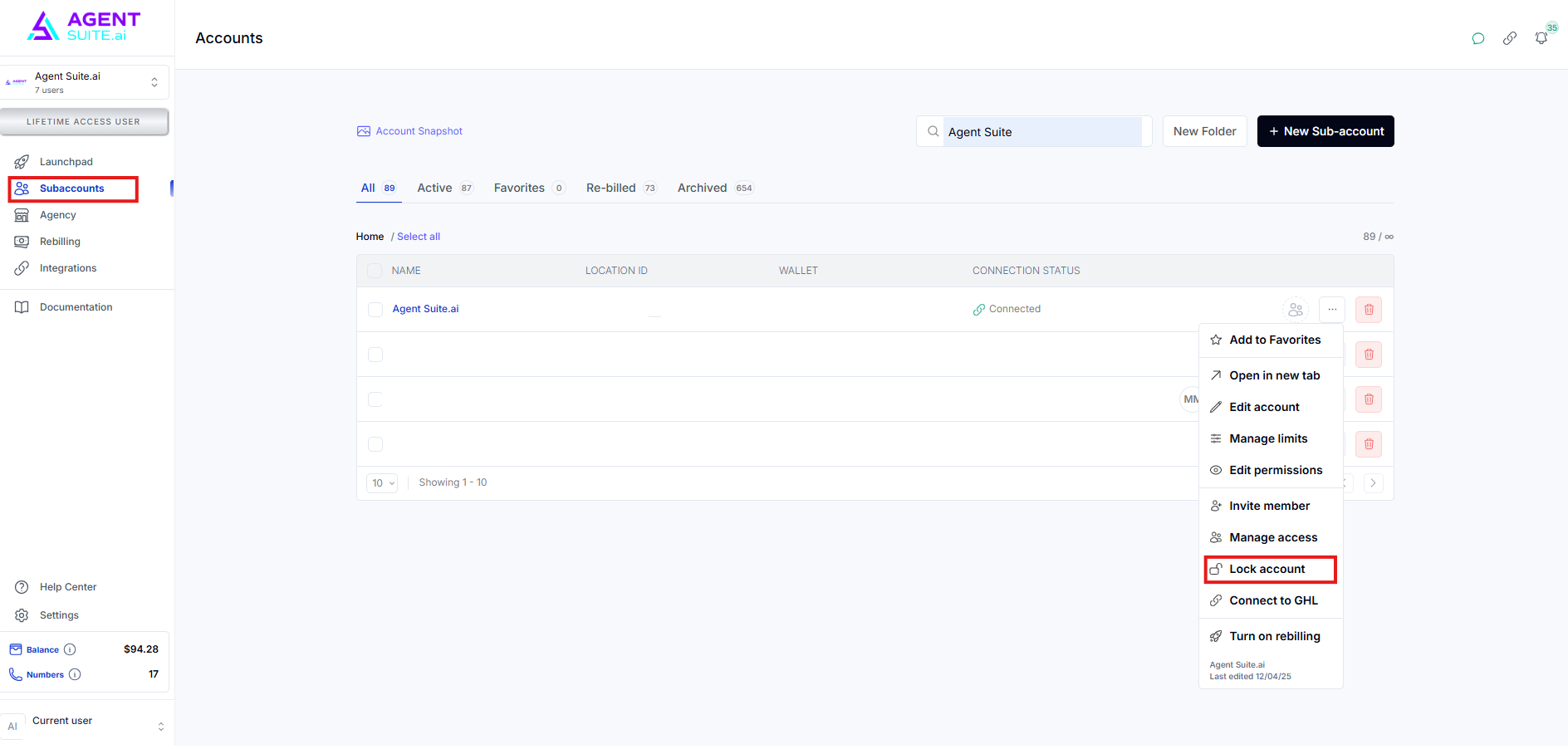Open the rows-per-page dropdown showing 10
Screen dimensions: 1568x749
coord(382,483)
